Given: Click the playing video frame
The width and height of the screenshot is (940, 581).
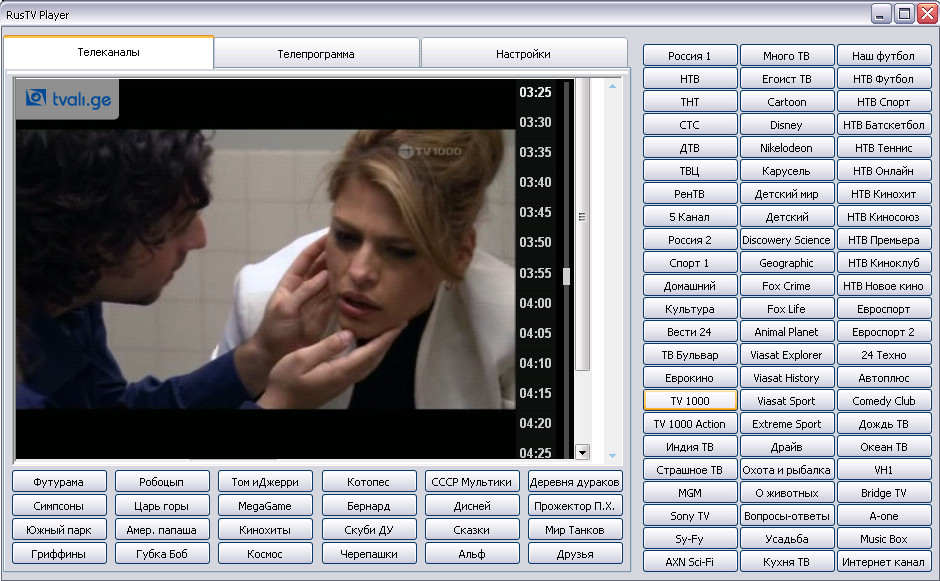Looking at the screenshot, I should click(264, 268).
